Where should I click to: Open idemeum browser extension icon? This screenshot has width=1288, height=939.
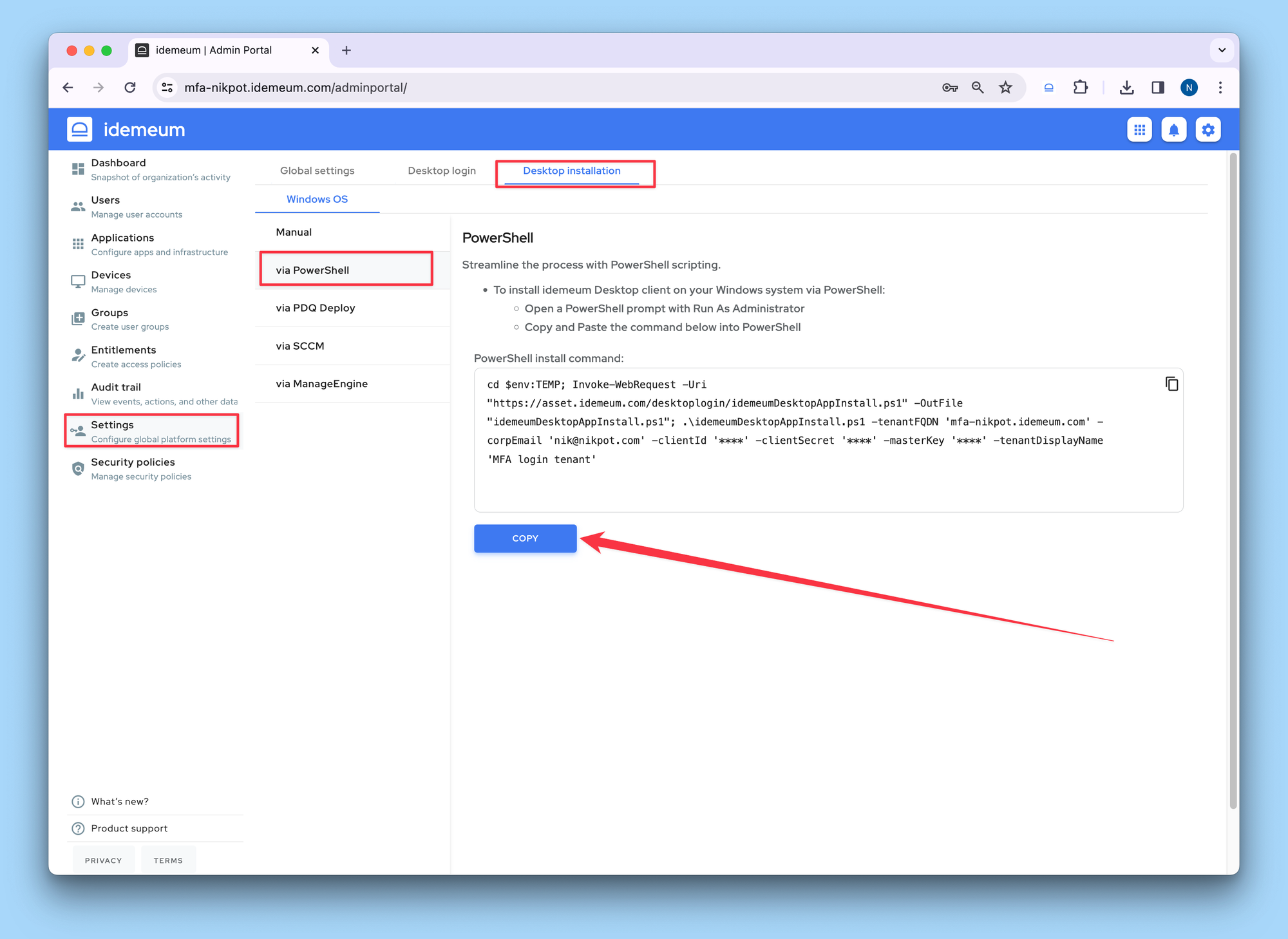[1048, 88]
